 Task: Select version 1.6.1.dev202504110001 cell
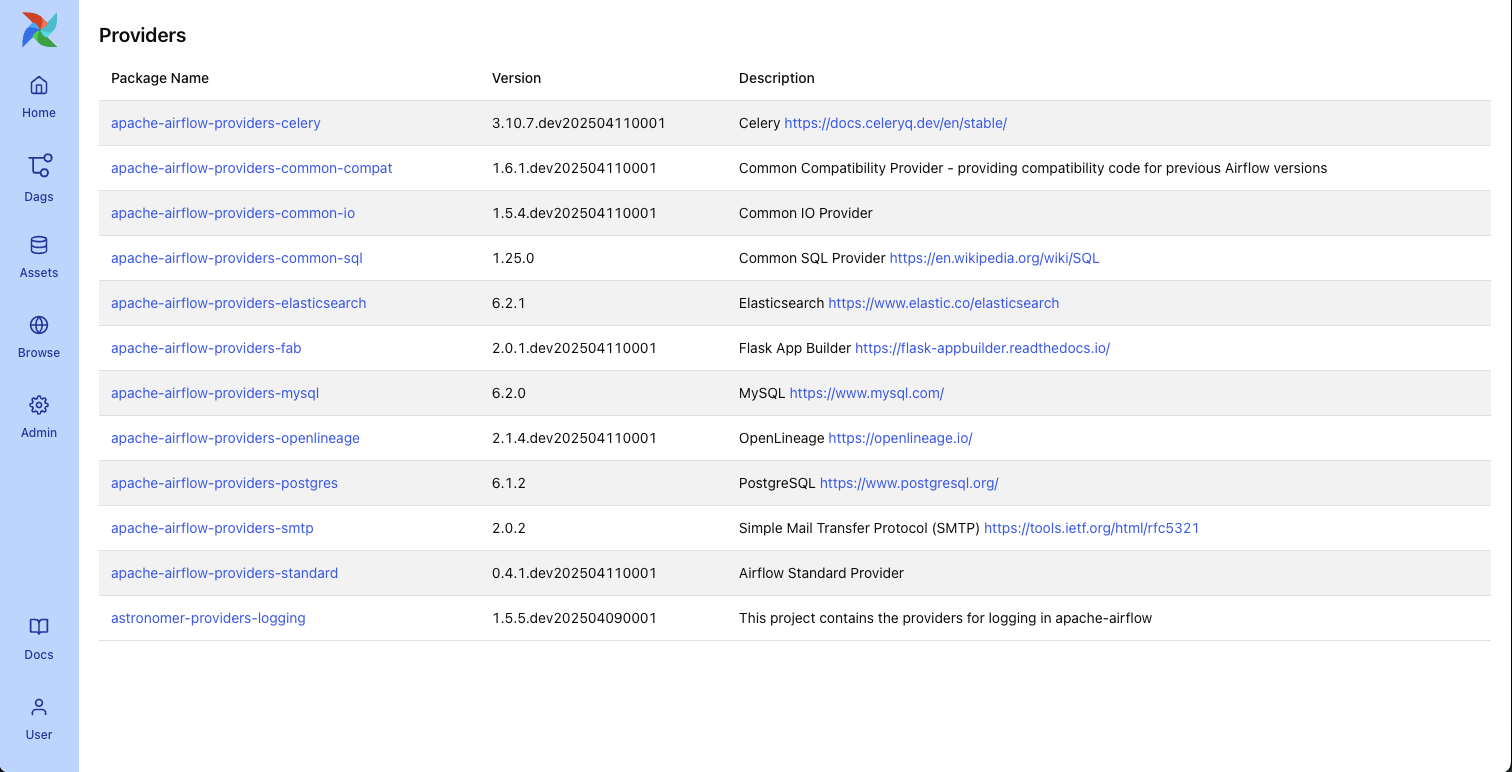574,168
